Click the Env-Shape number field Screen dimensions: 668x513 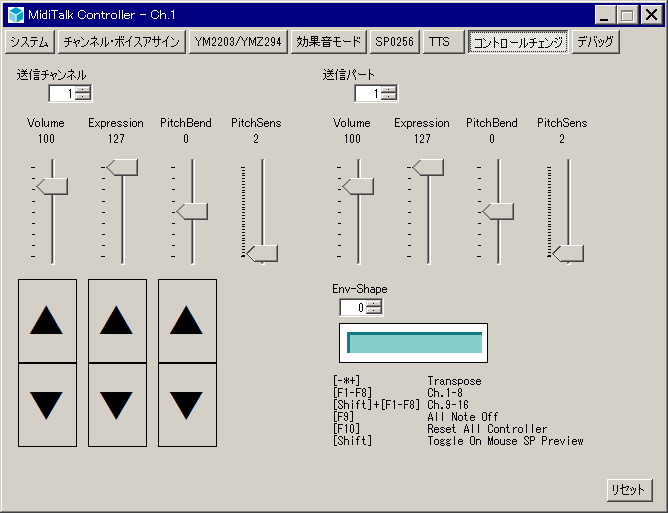coord(353,307)
